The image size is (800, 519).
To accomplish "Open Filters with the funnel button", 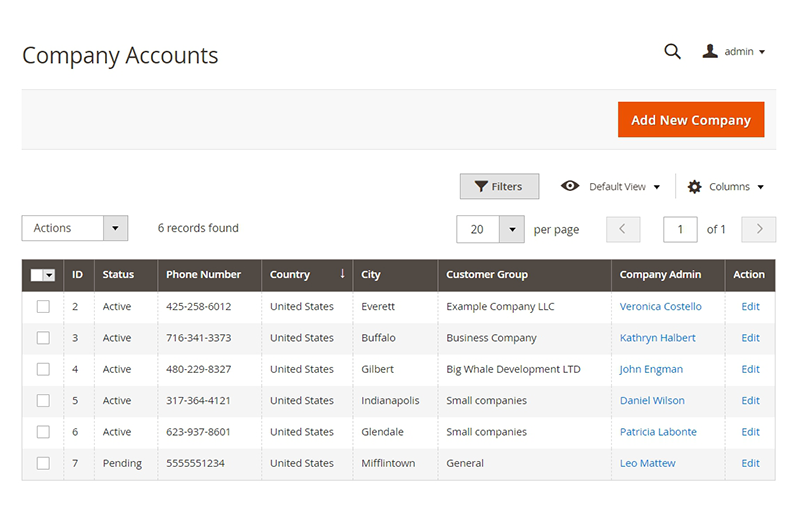I will coord(499,186).
